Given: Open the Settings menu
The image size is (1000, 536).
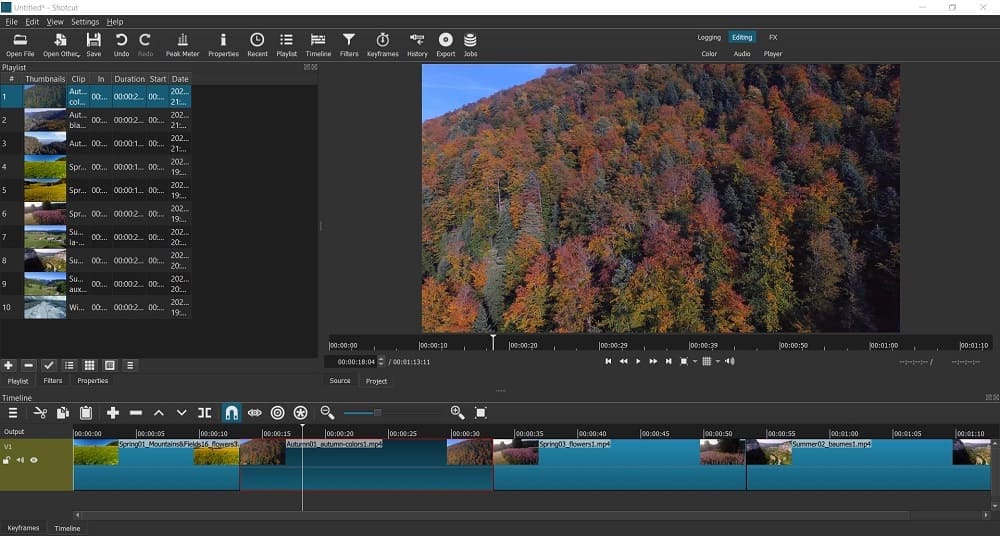Looking at the screenshot, I should pyautogui.click(x=85, y=21).
